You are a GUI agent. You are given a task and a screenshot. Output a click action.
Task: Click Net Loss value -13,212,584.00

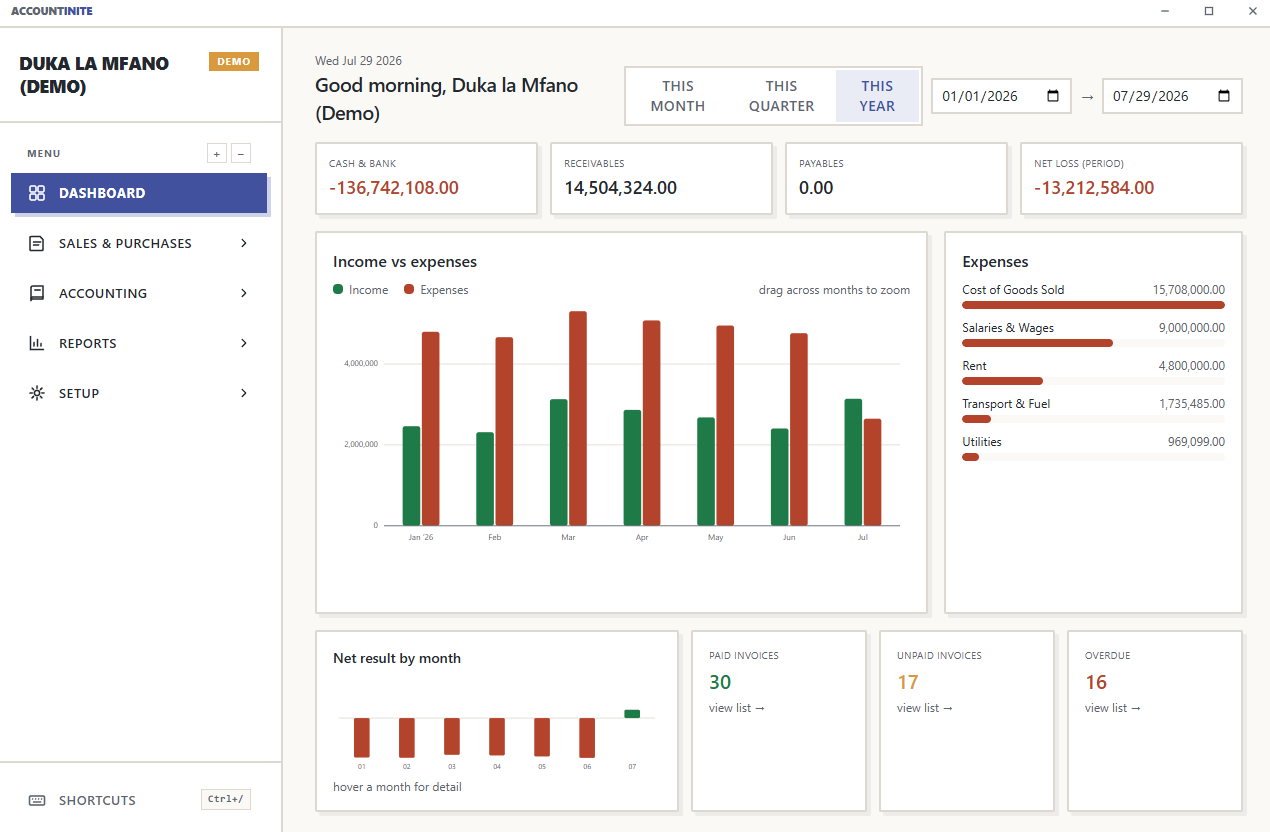1094,188
